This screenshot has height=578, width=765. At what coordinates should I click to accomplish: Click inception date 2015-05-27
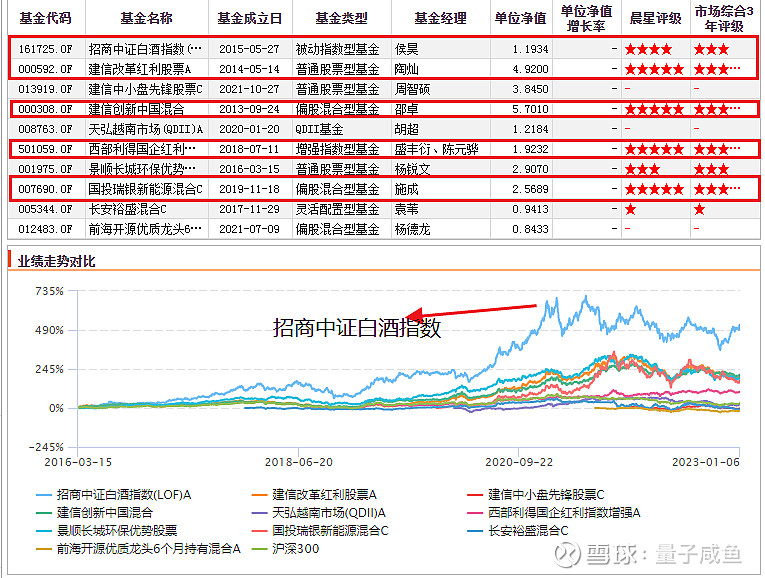(x=249, y=49)
